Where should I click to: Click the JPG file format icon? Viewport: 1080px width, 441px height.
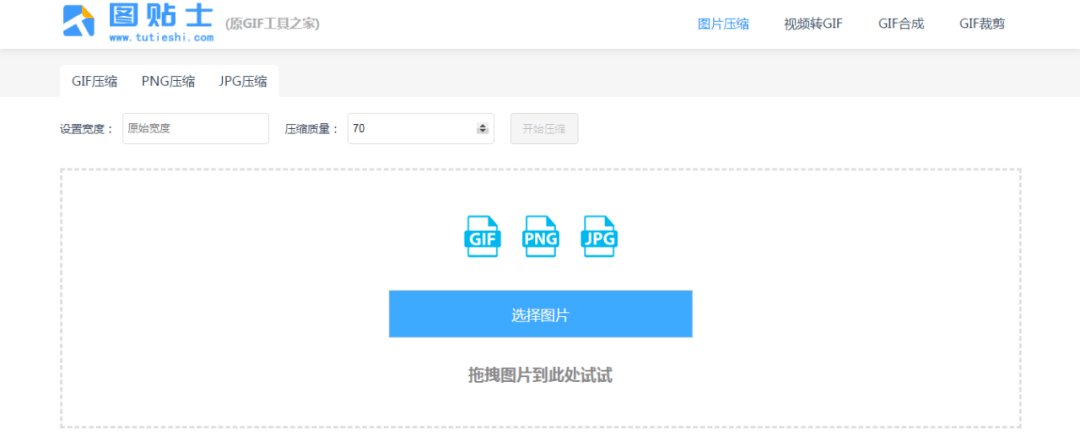(x=599, y=236)
